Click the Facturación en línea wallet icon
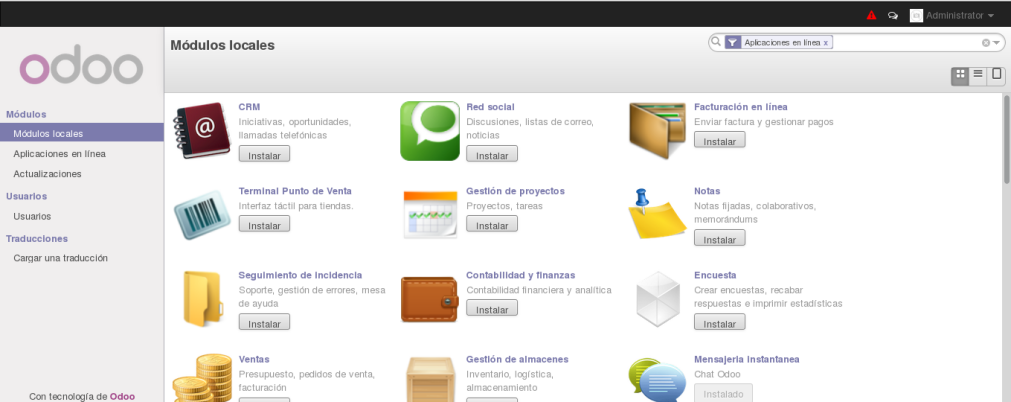This screenshot has width=1011, height=402. (x=657, y=130)
